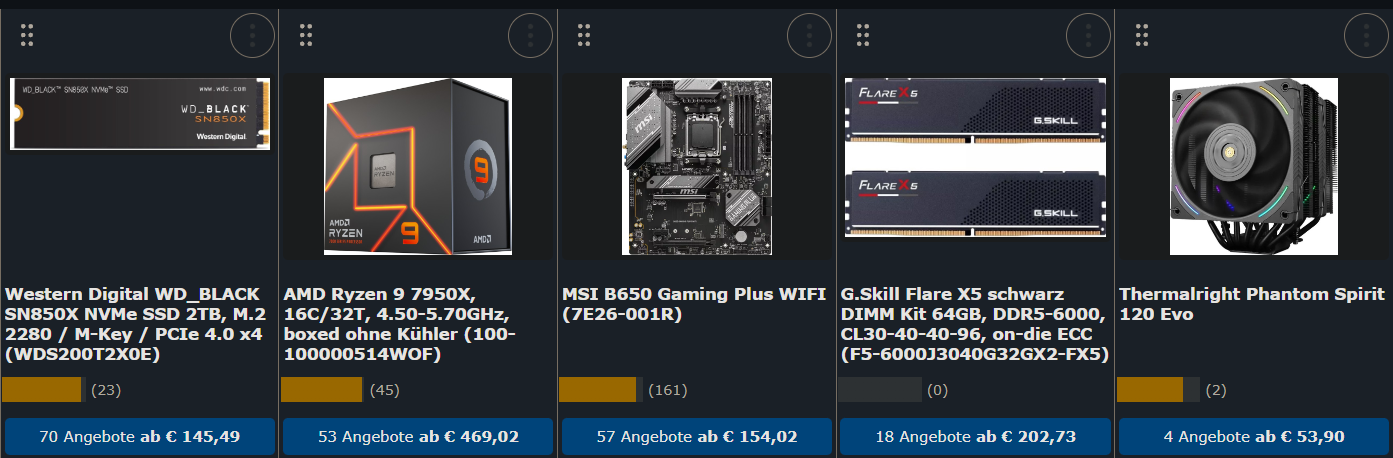The height and width of the screenshot is (458, 1393).
Task: Click the drag handle on the Ryzen 9 7950X card
Action: point(307,34)
